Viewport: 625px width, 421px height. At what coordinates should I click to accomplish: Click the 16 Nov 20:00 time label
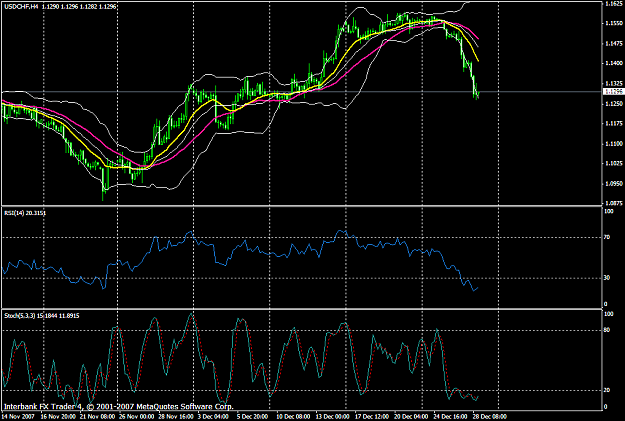[58, 417]
